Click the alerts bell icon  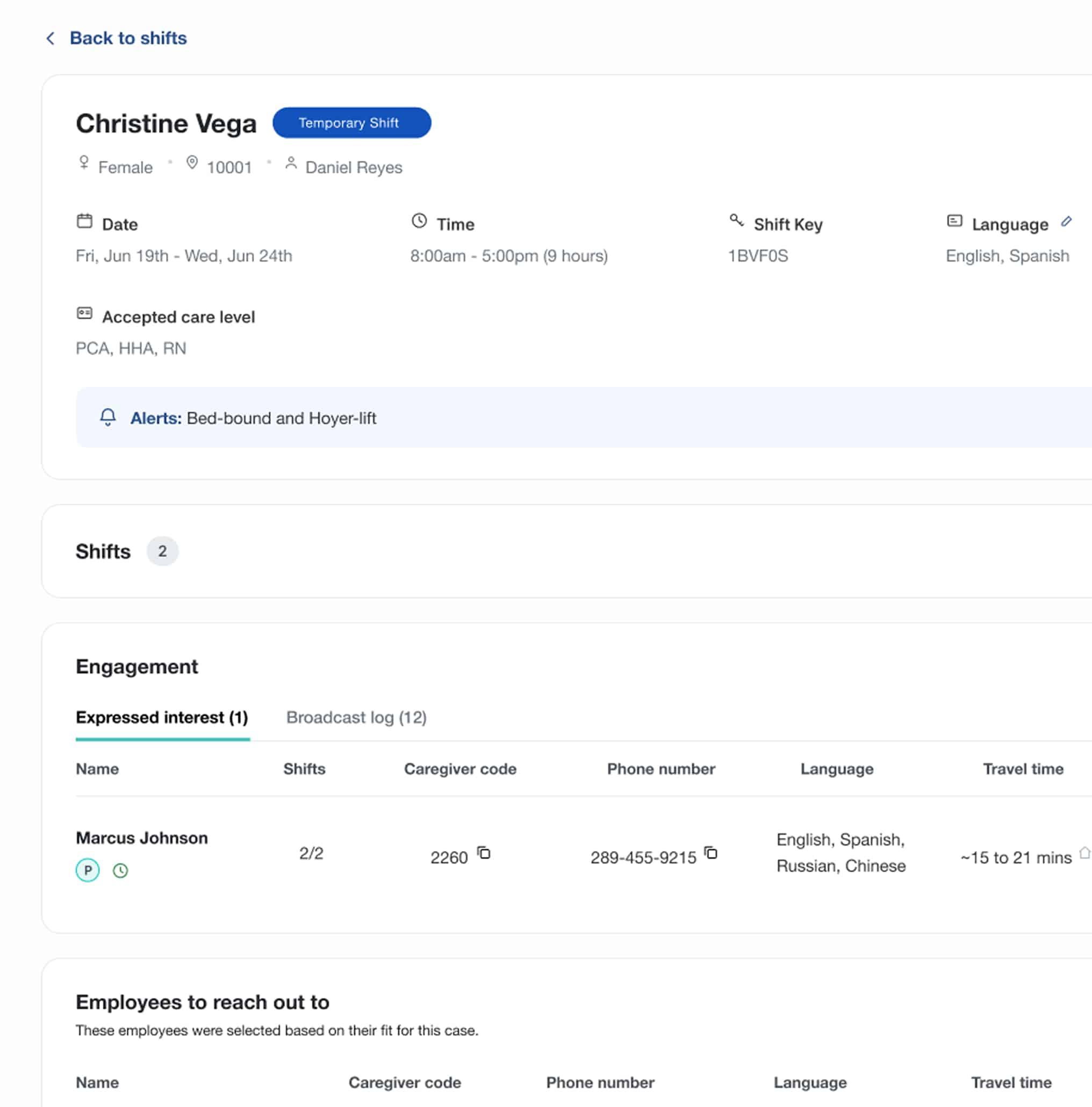coord(107,417)
